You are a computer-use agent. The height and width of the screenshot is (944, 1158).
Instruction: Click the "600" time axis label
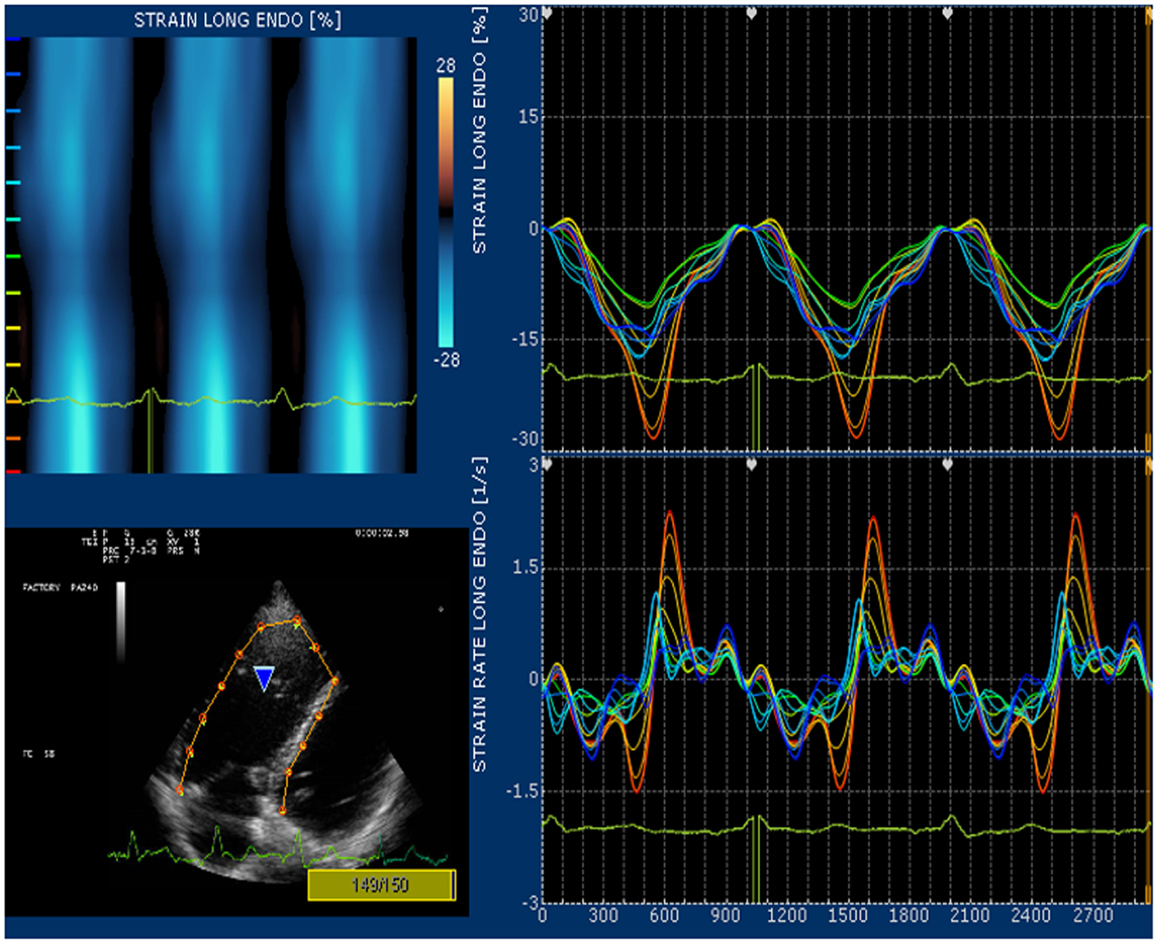click(665, 916)
